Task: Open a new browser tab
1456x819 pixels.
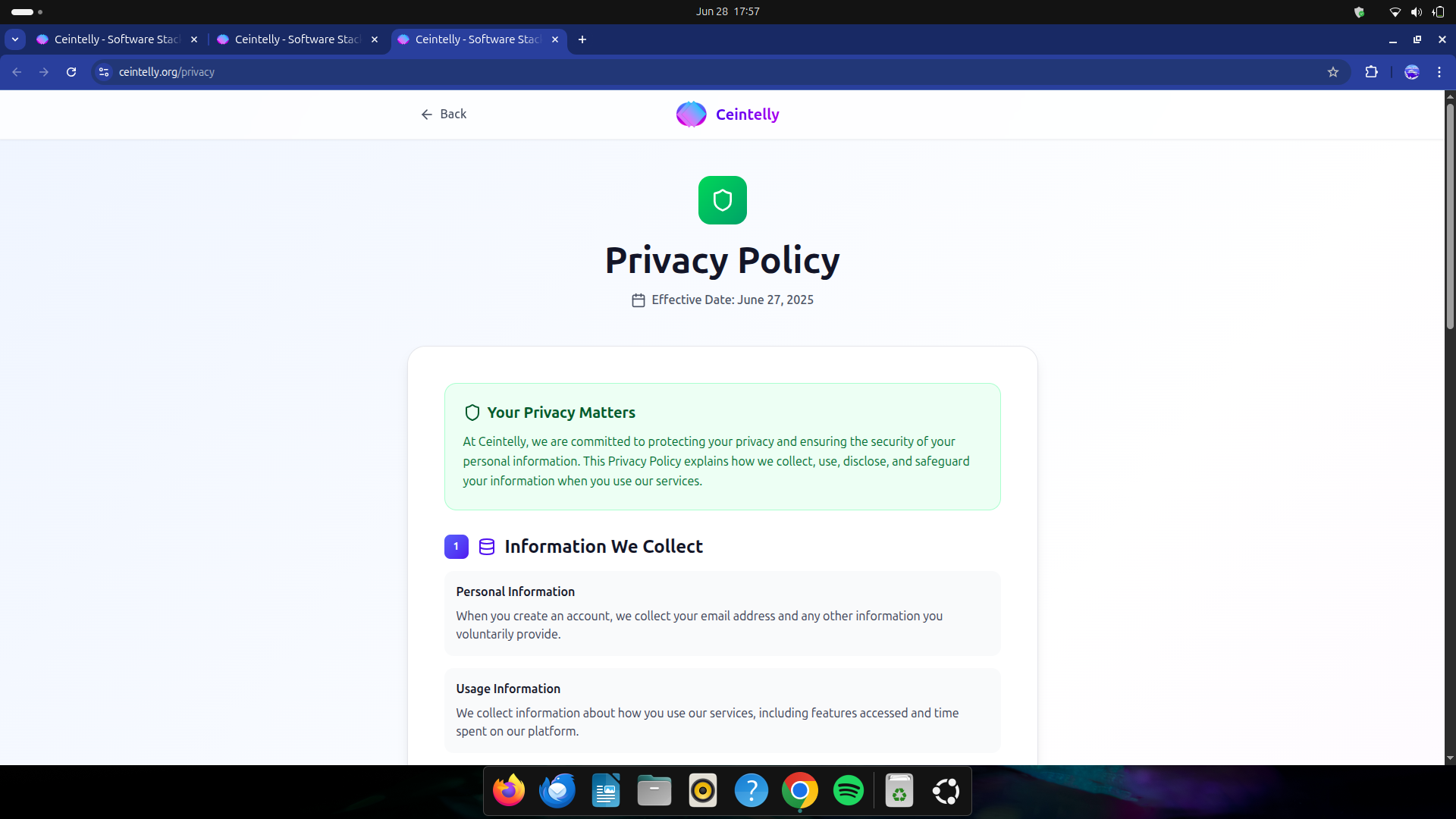Action: click(582, 39)
